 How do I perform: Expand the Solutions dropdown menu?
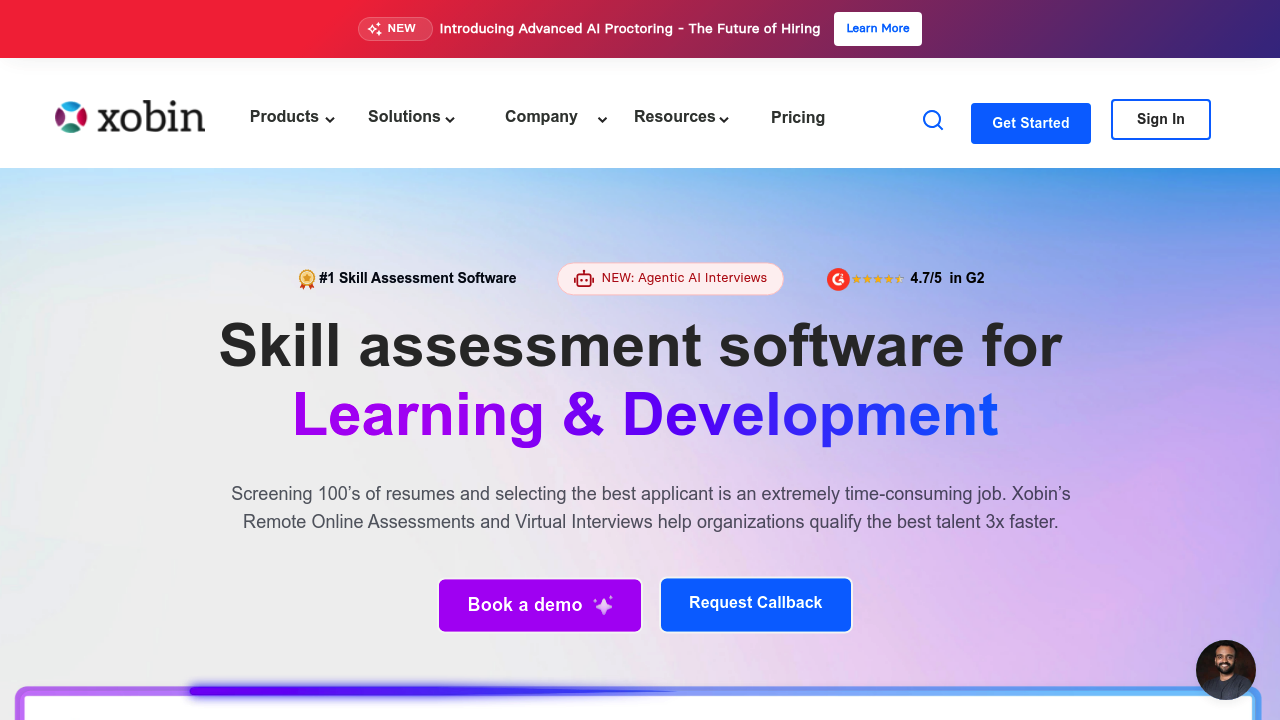(411, 117)
